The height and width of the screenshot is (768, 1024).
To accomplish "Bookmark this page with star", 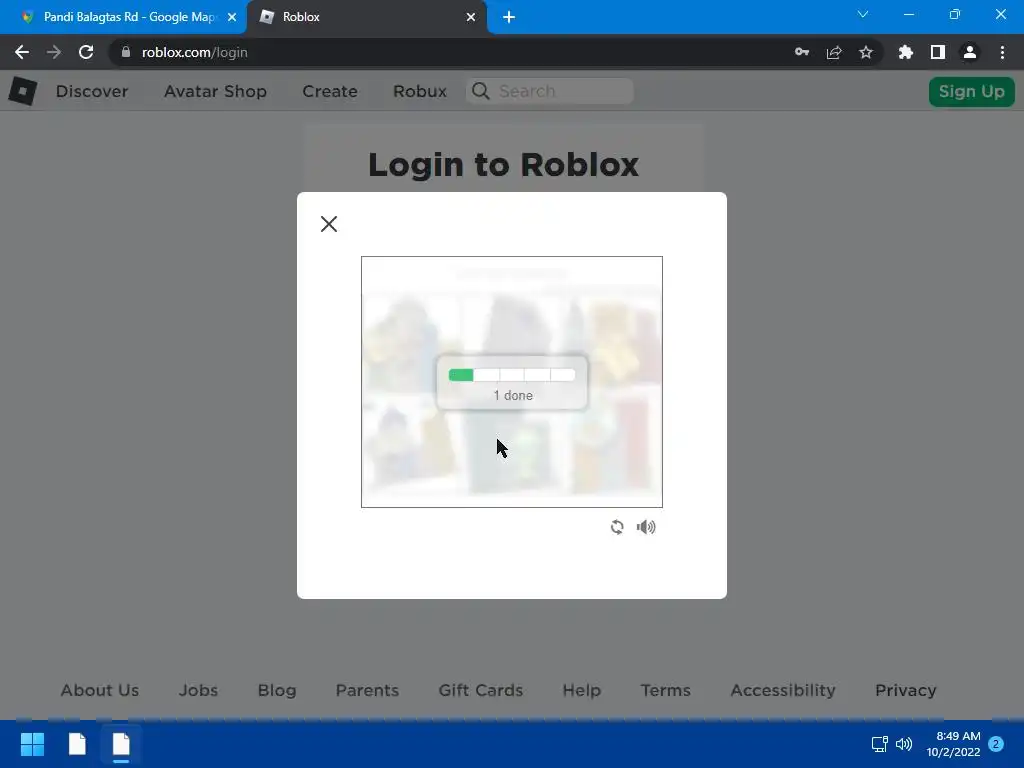I will pyautogui.click(x=866, y=52).
